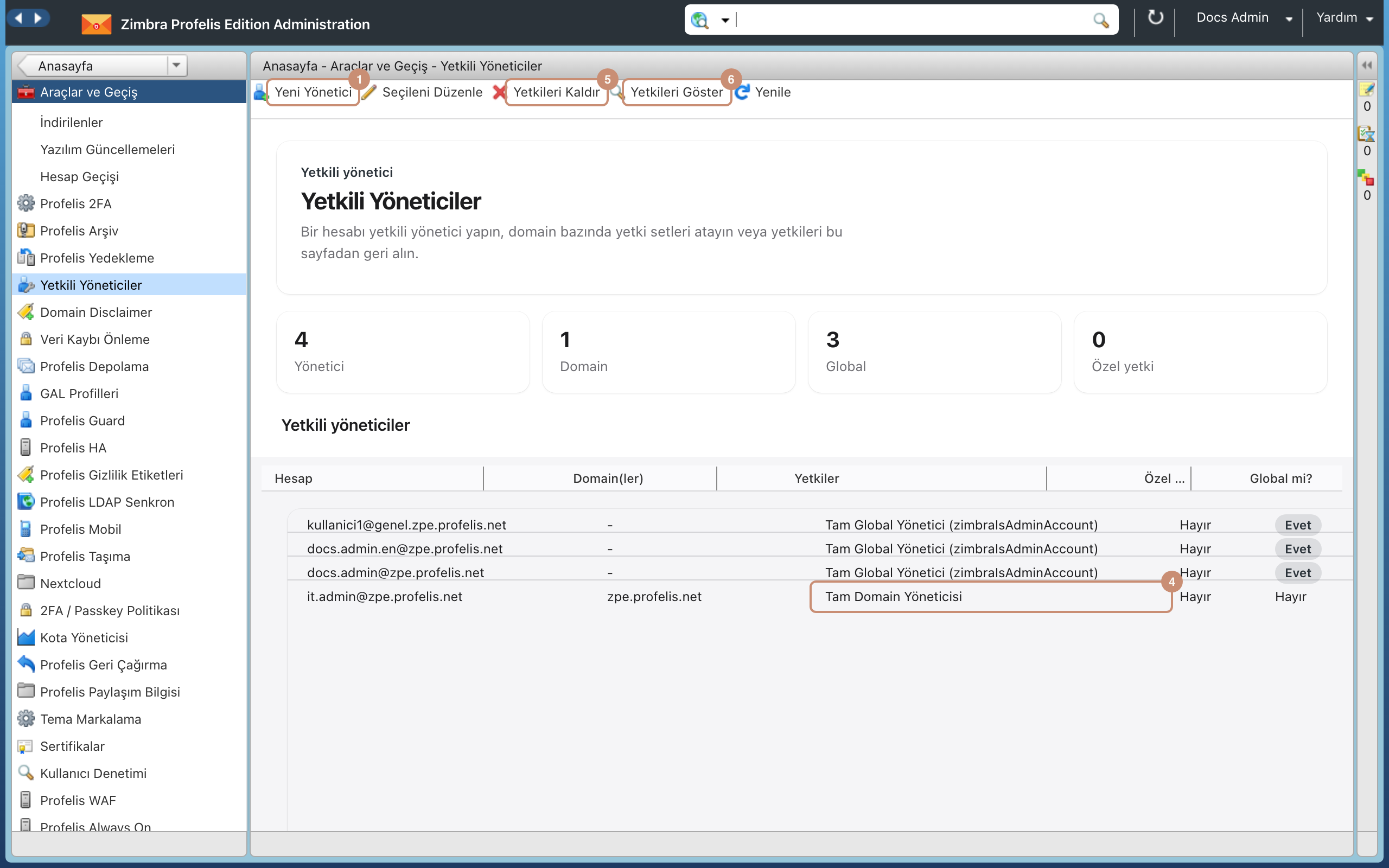Click Yetkileri Kaldır in the toolbar
Screen dimensions: 1389x868
tap(556, 92)
